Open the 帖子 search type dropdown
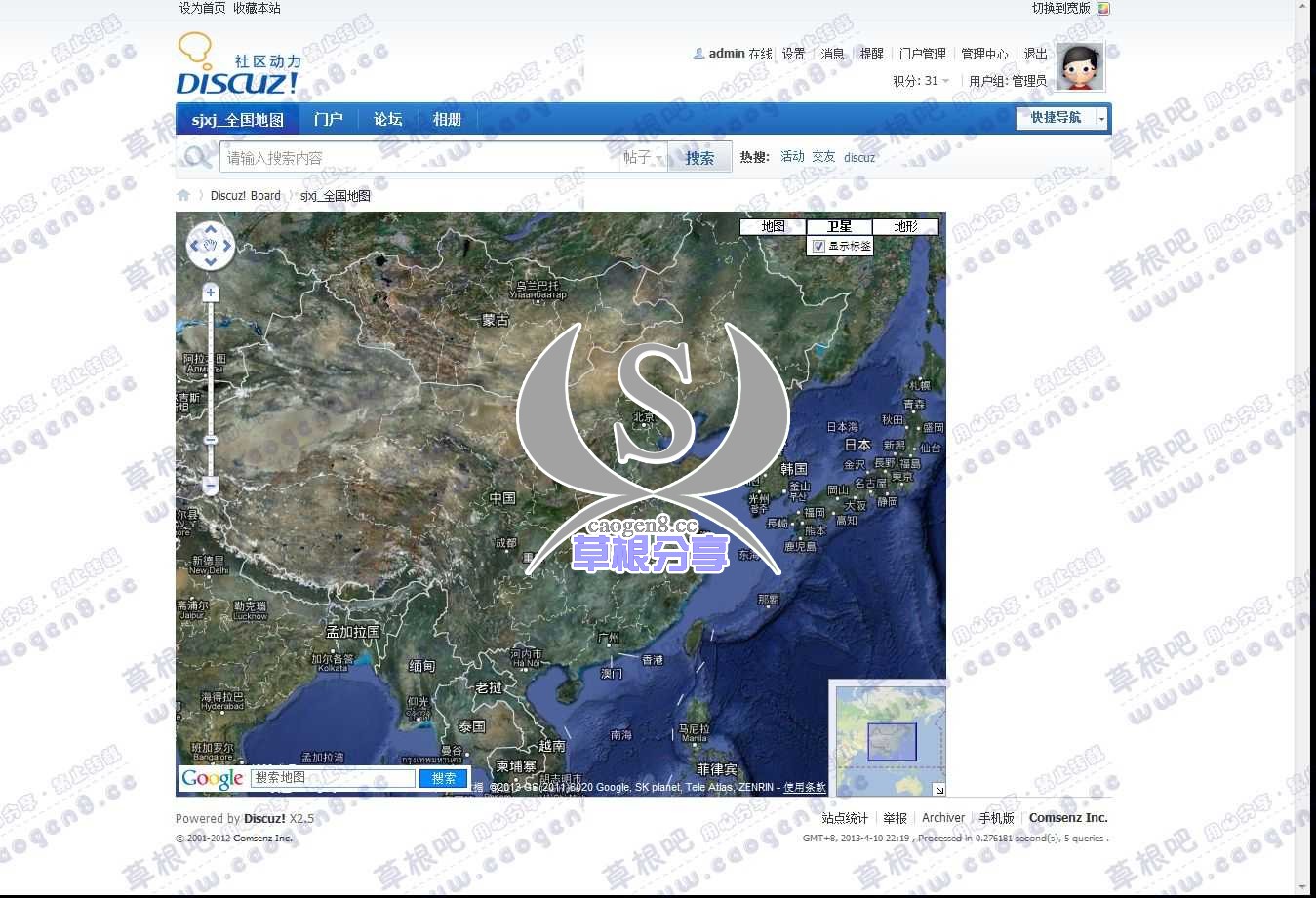1316x898 pixels. [643, 158]
